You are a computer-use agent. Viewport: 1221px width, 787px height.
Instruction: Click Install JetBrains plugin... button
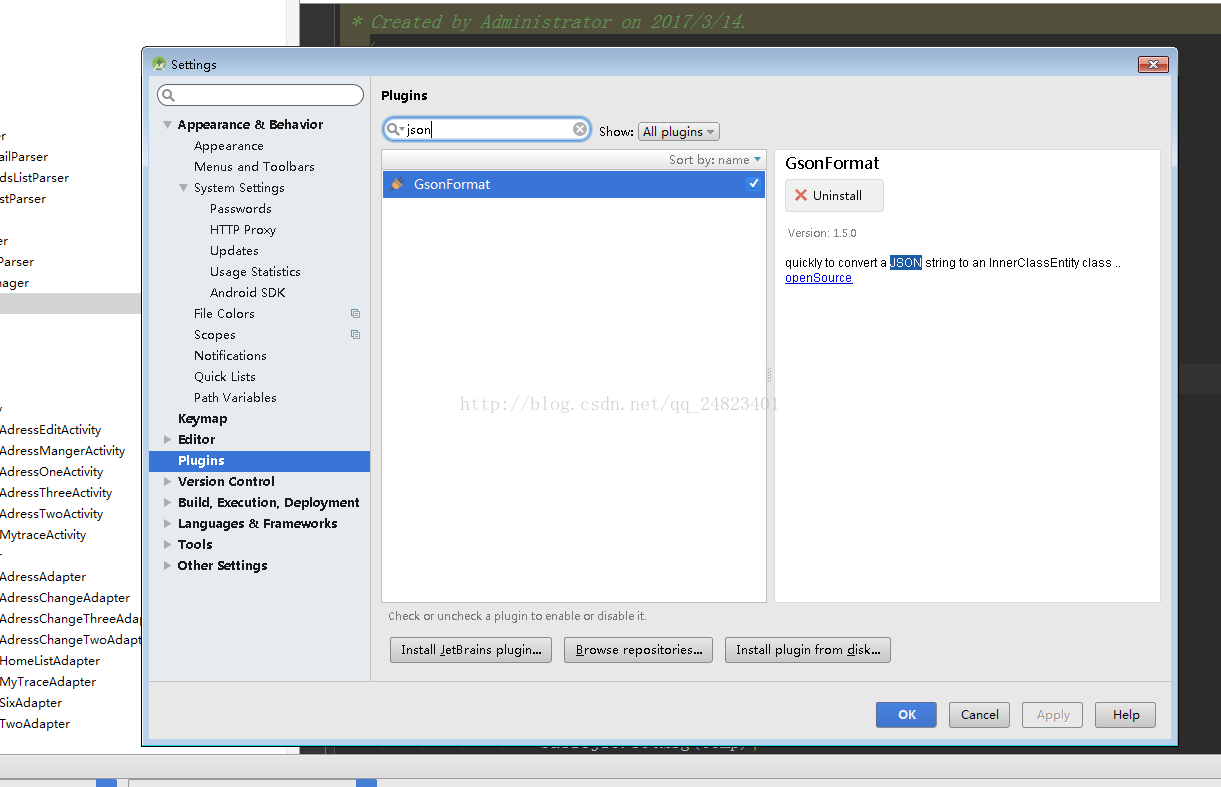click(471, 650)
